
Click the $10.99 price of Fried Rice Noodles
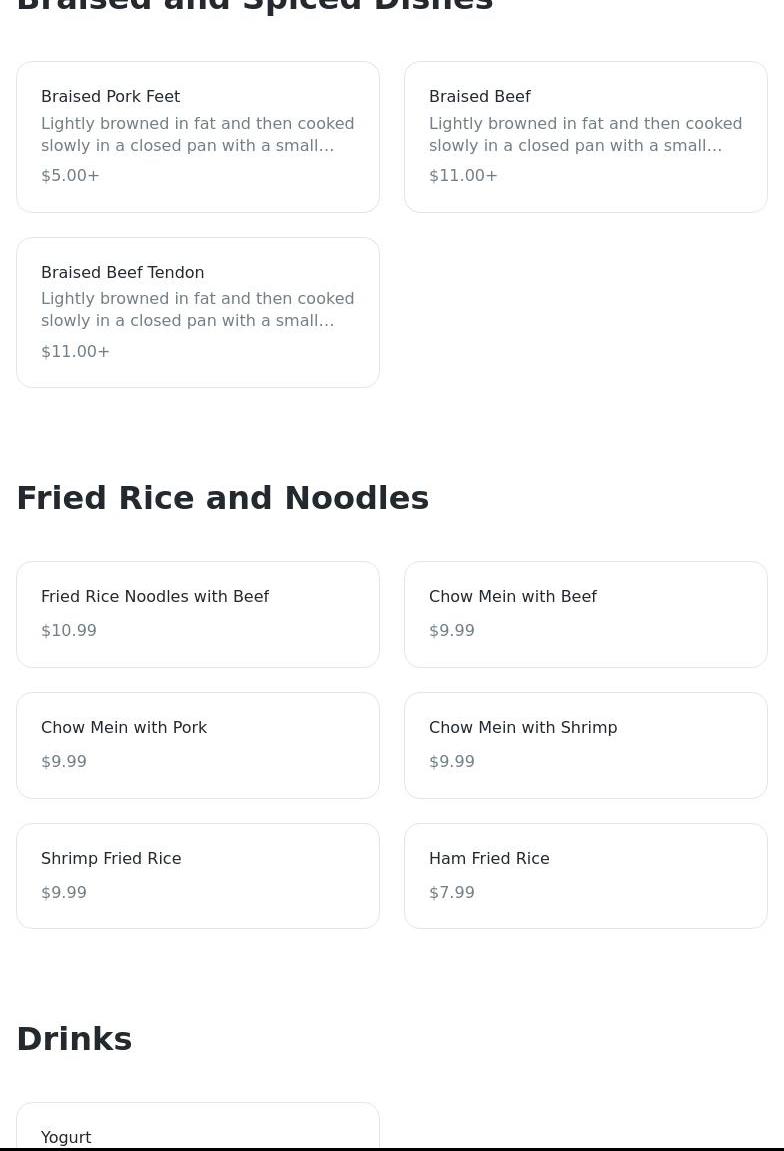coord(69,631)
